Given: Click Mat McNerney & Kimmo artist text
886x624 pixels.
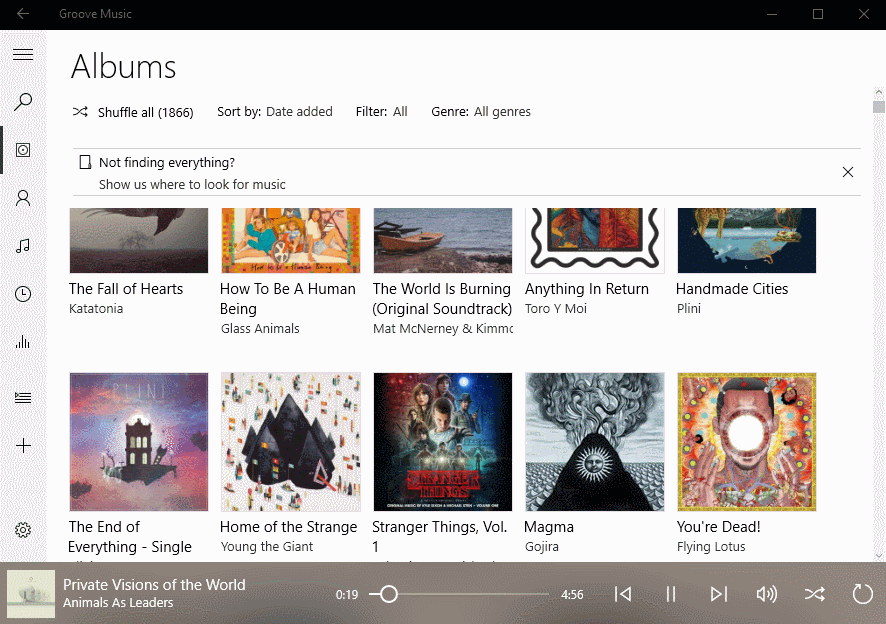Looking at the screenshot, I should [x=443, y=328].
